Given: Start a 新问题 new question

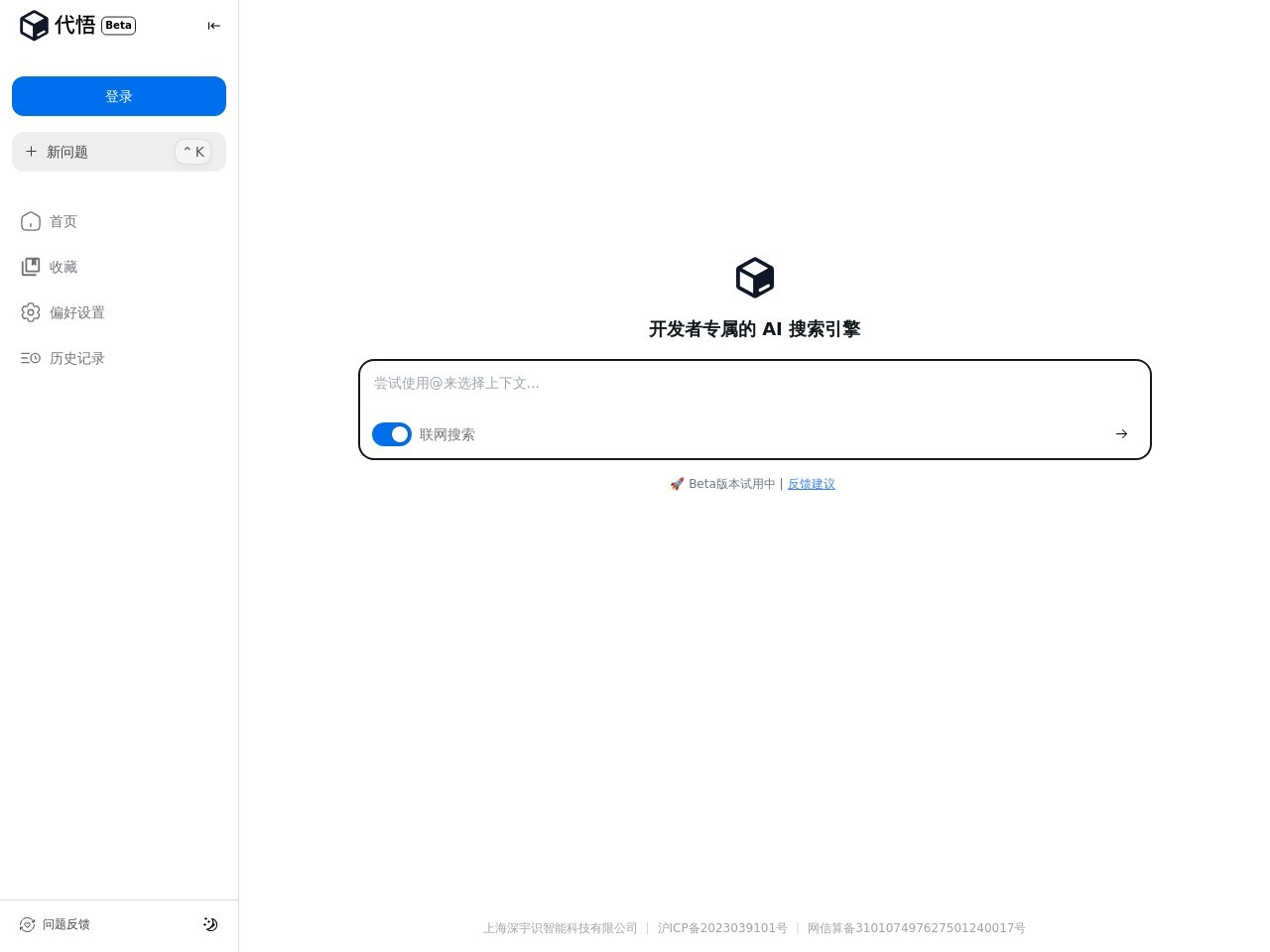Looking at the screenshot, I should [x=66, y=152].
